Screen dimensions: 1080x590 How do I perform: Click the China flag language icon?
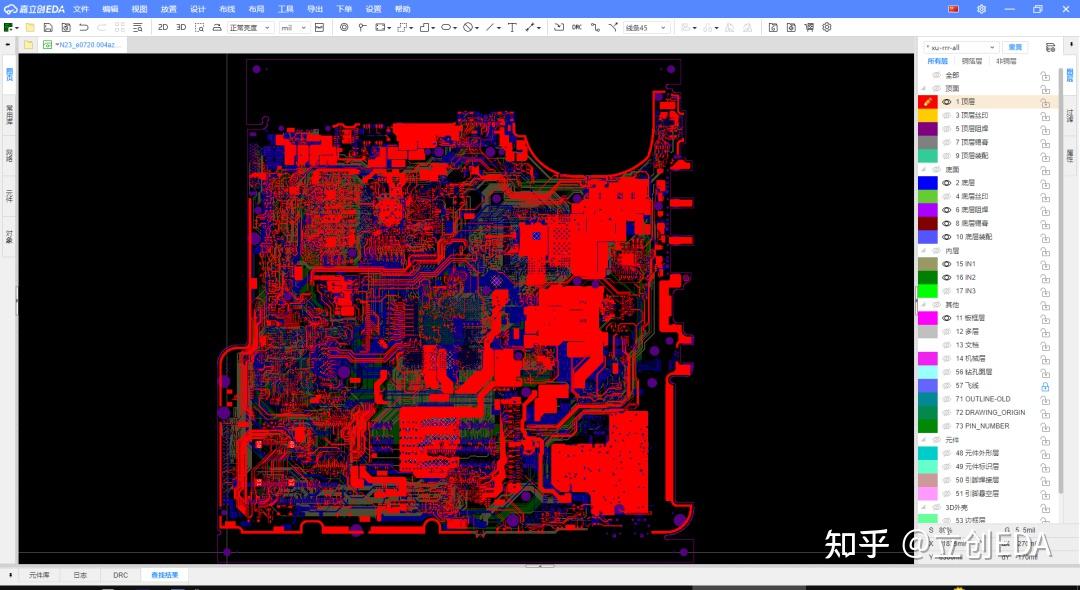click(953, 9)
